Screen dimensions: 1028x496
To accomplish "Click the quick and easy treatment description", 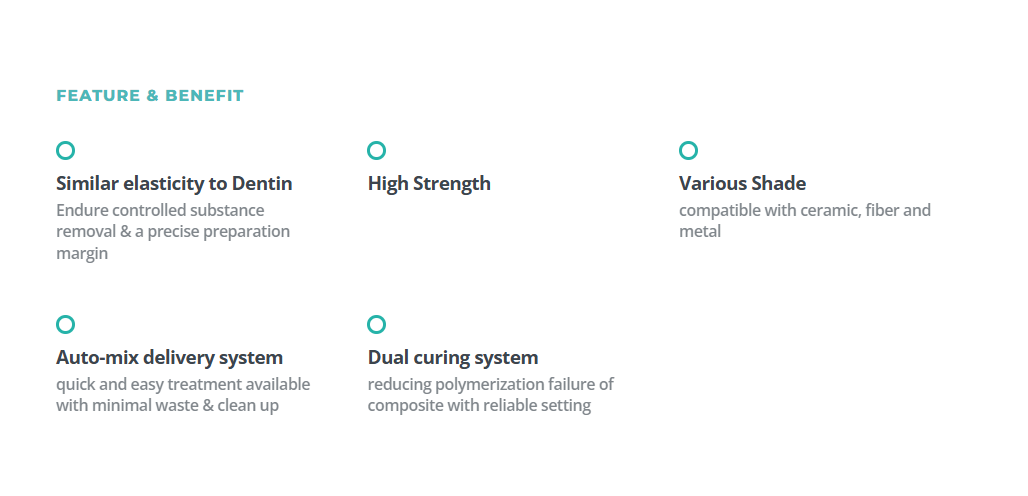I will click(183, 394).
